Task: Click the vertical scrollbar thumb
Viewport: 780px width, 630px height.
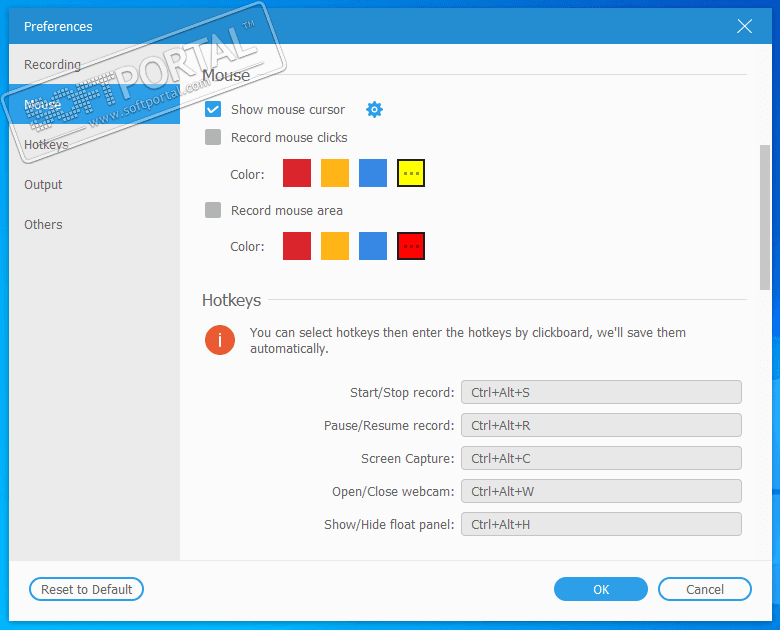Action: click(x=765, y=217)
